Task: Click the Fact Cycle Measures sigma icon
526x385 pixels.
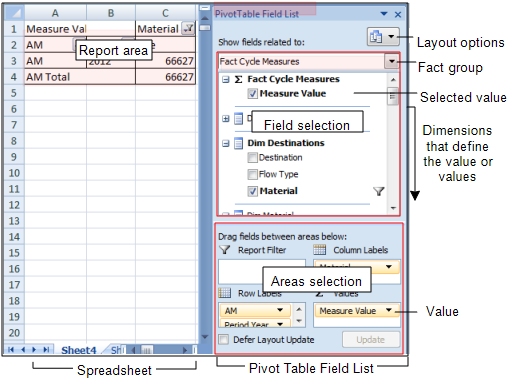Action: (x=238, y=79)
